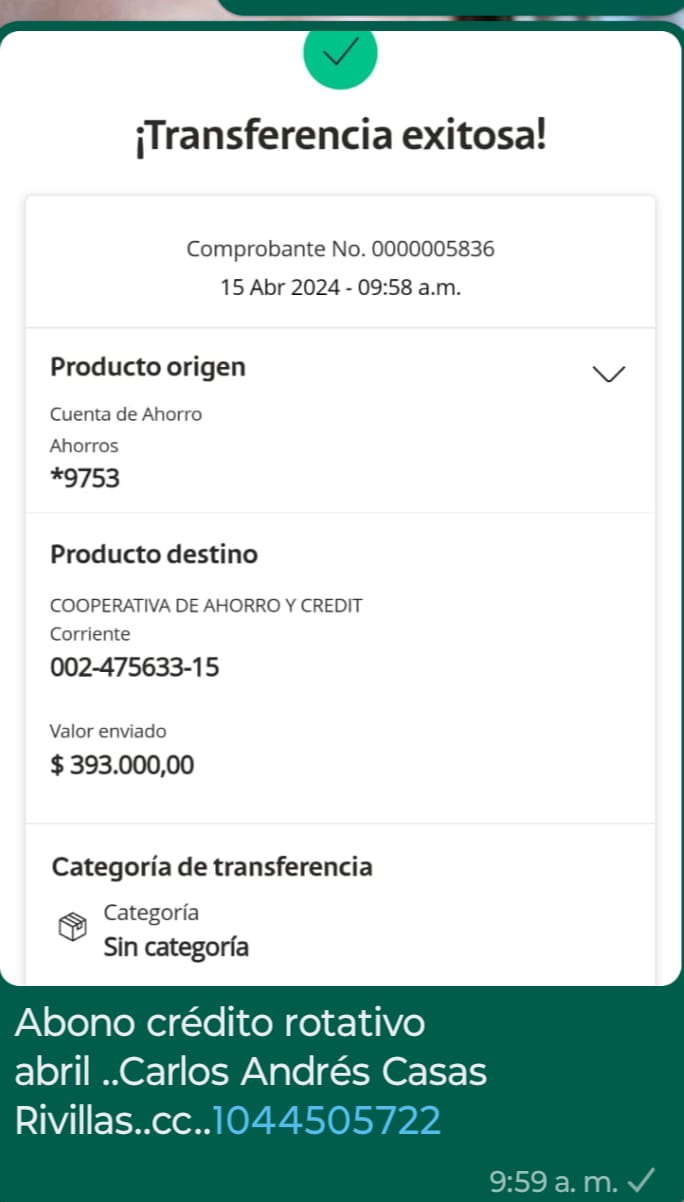Click the Producto origen heading
The height and width of the screenshot is (1202, 684).
[148, 367]
